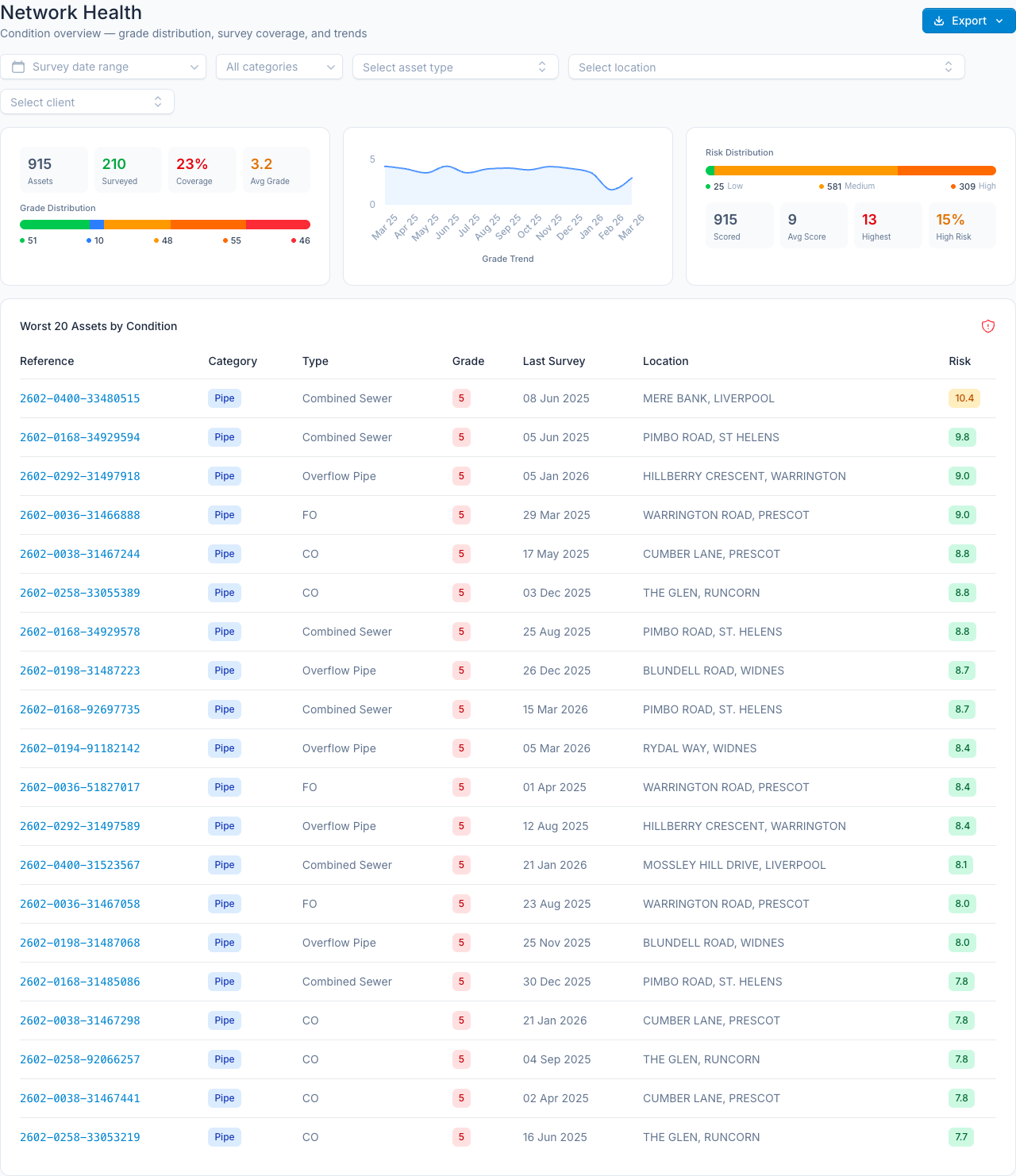
Task: Click RYDAL WAY, WIDNES location cell
Action: 700,748
